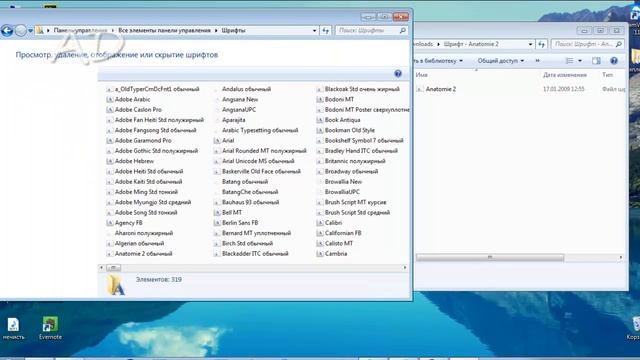The width and height of the screenshot is (640, 360).
Task: Select "нечисть" desktop file icon
Action: 13,328
